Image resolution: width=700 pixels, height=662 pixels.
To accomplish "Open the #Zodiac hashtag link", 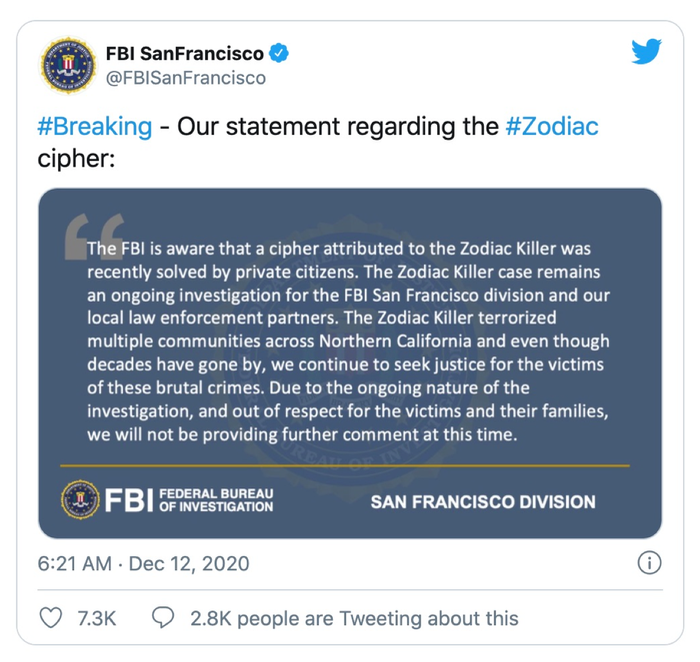I will pyautogui.click(x=552, y=127).
